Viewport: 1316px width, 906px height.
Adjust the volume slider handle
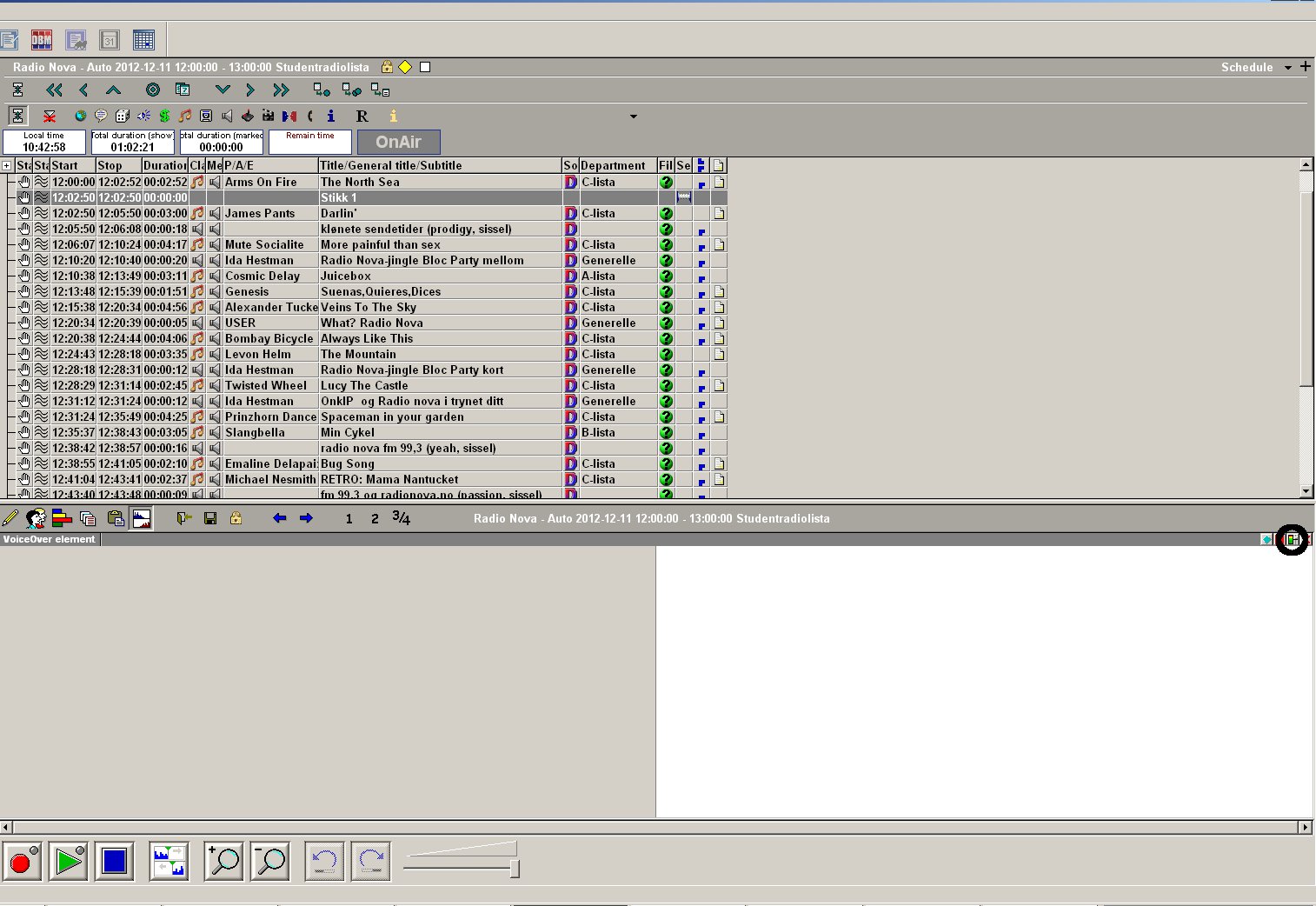pyautogui.click(x=515, y=867)
